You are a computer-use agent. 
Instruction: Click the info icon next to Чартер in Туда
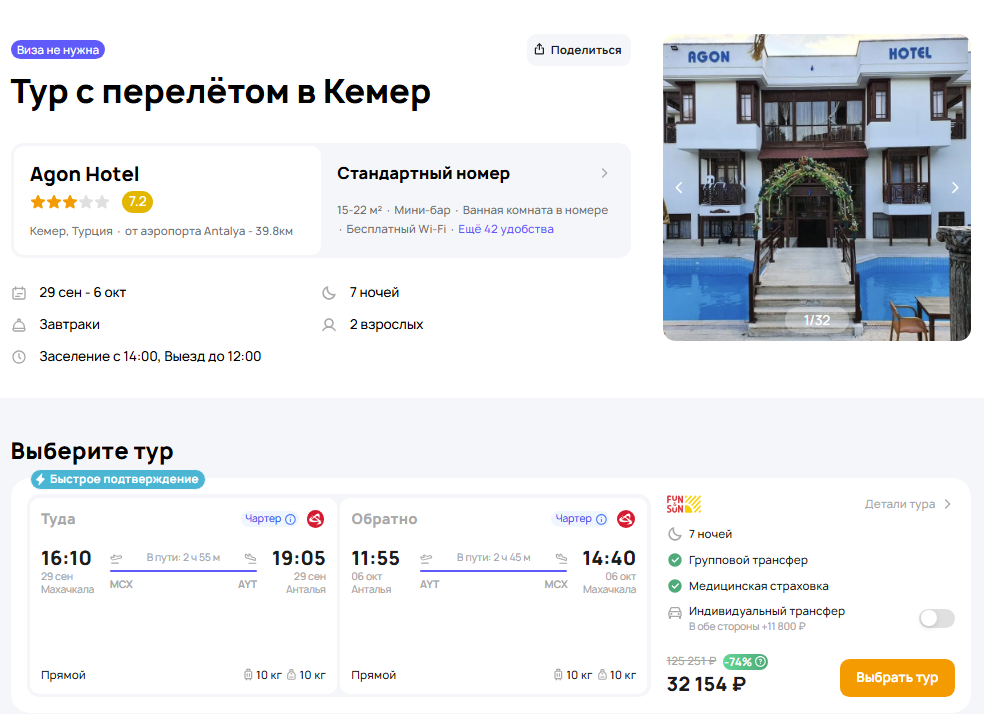pos(291,519)
